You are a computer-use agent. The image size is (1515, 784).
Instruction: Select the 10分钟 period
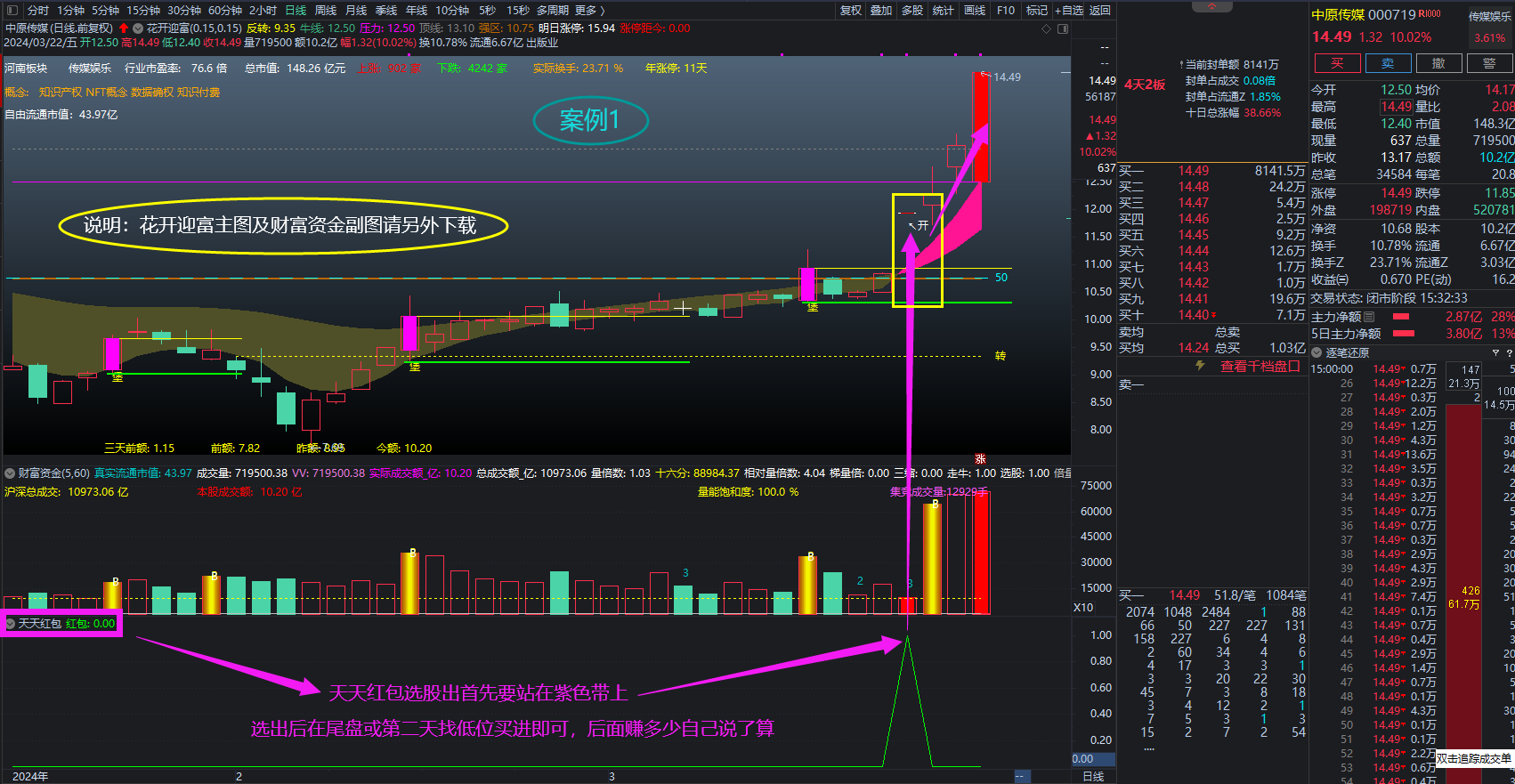click(452, 10)
